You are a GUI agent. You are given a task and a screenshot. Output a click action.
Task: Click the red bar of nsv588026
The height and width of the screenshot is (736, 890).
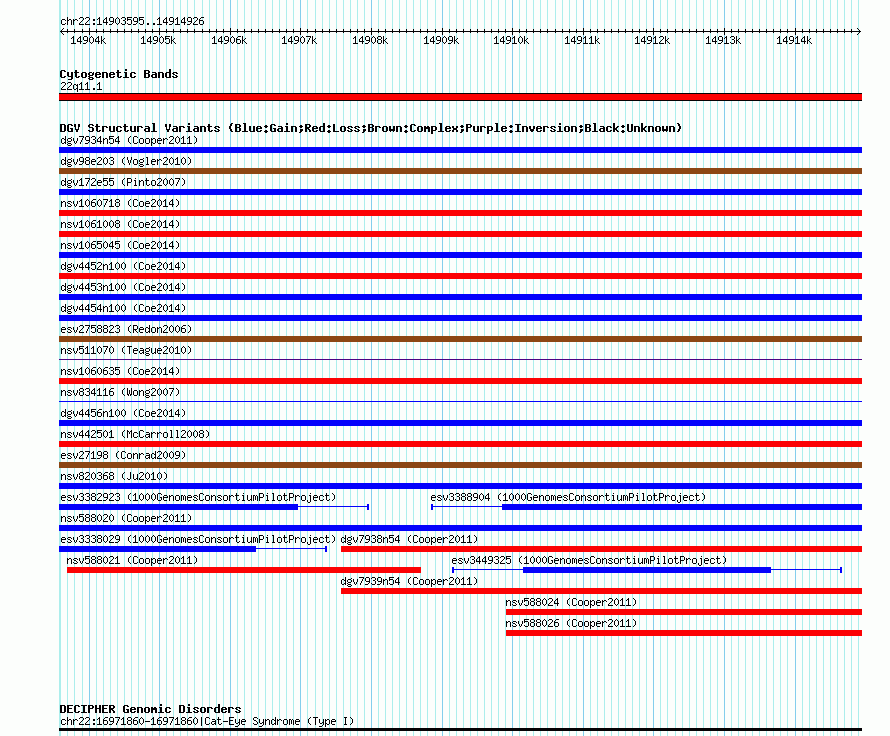(x=684, y=633)
